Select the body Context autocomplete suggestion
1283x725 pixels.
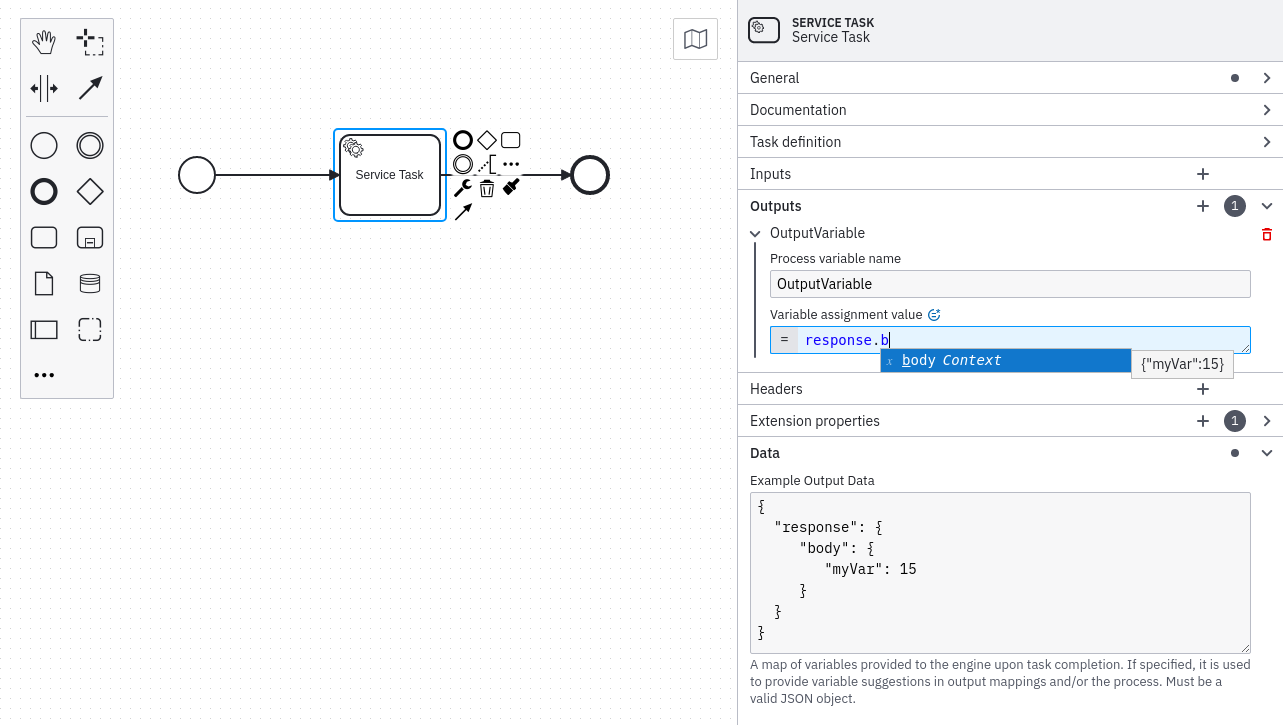[x=1005, y=360]
